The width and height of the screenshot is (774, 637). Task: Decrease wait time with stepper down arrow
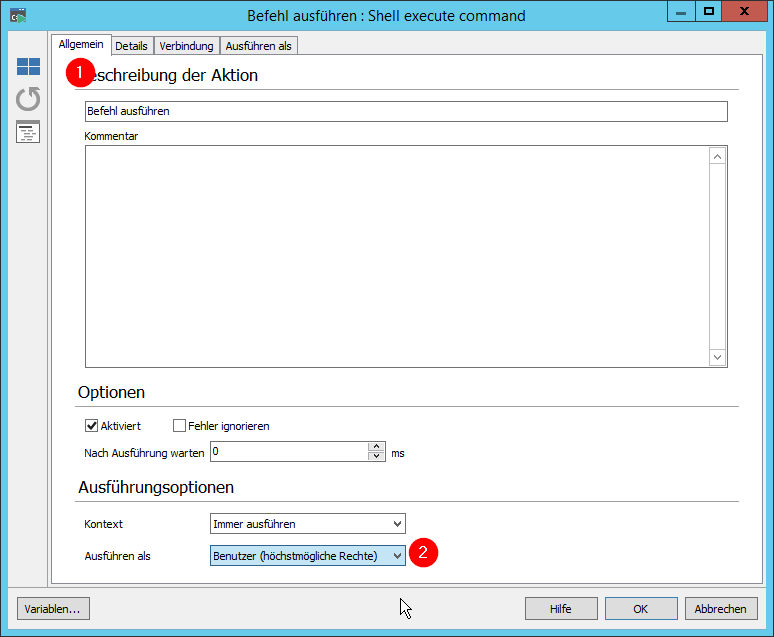tap(377, 457)
